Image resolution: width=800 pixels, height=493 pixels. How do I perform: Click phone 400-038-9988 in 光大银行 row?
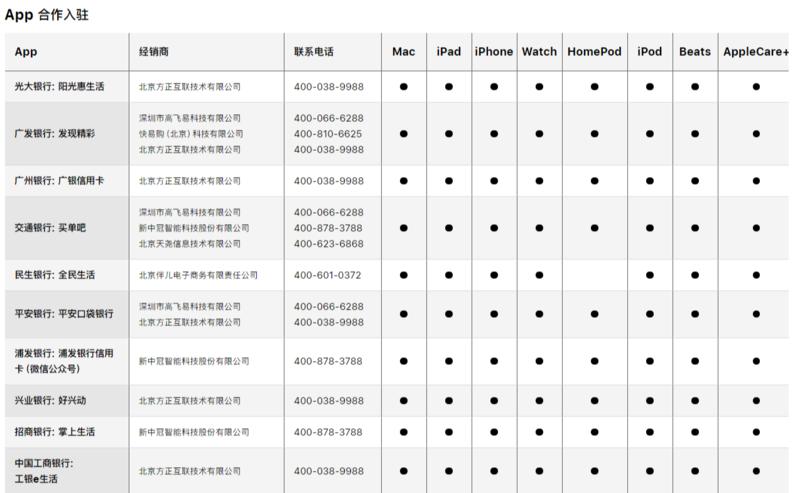point(329,87)
